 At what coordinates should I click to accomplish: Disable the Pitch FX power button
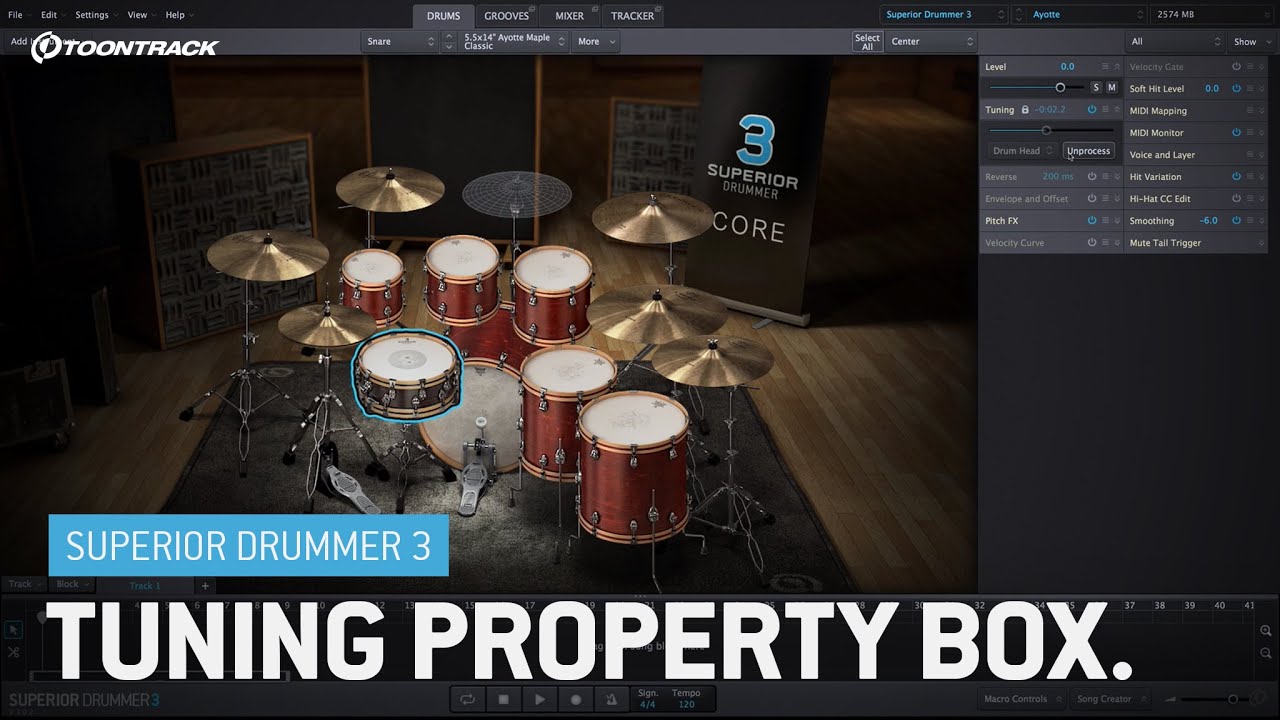[x=1092, y=221]
